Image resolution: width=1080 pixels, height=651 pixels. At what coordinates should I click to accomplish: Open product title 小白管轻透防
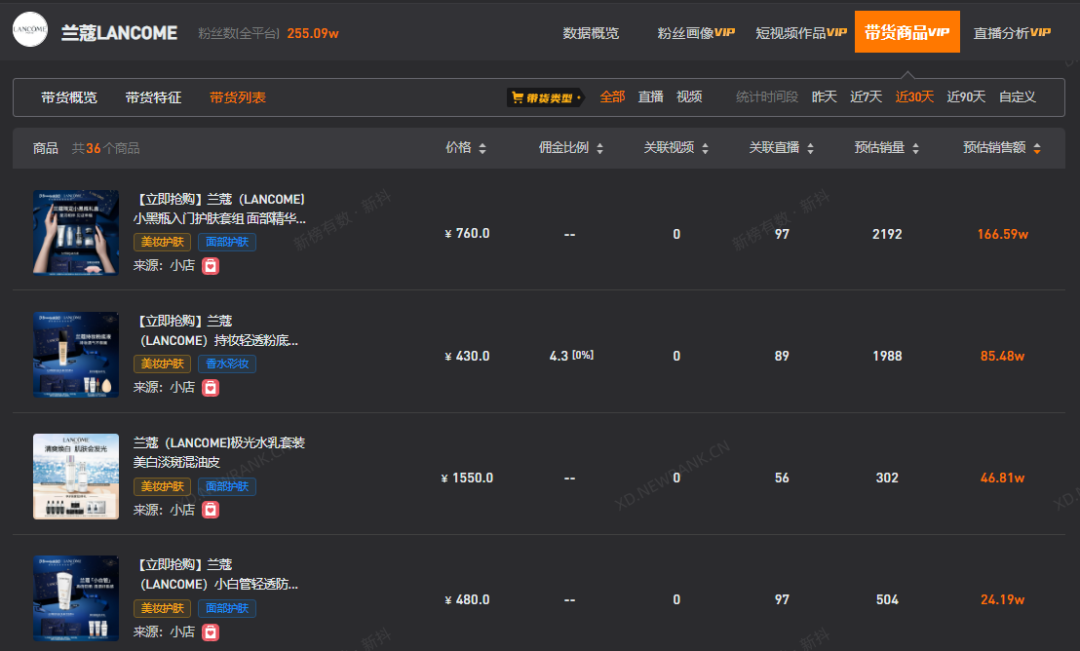click(218, 575)
